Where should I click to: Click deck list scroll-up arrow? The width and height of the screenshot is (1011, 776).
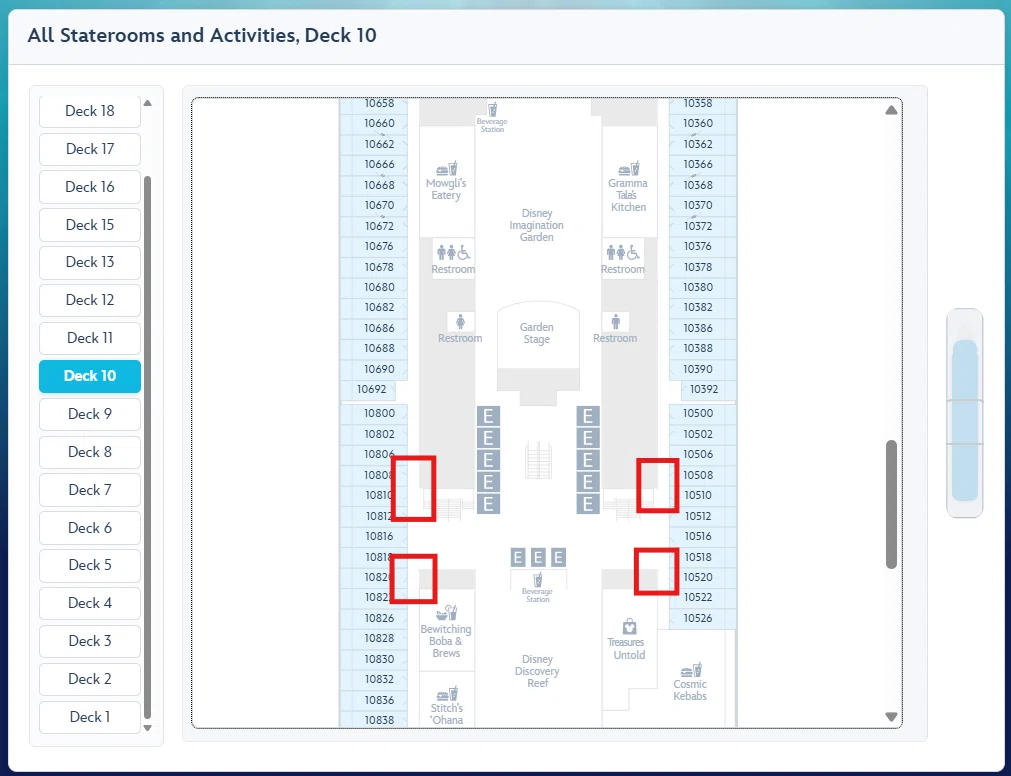point(148,103)
